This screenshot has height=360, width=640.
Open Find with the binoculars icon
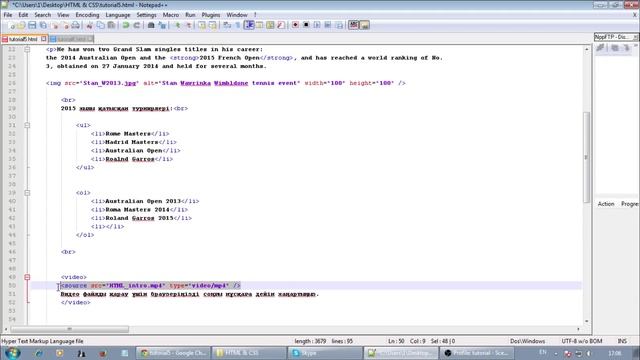tap(151, 25)
